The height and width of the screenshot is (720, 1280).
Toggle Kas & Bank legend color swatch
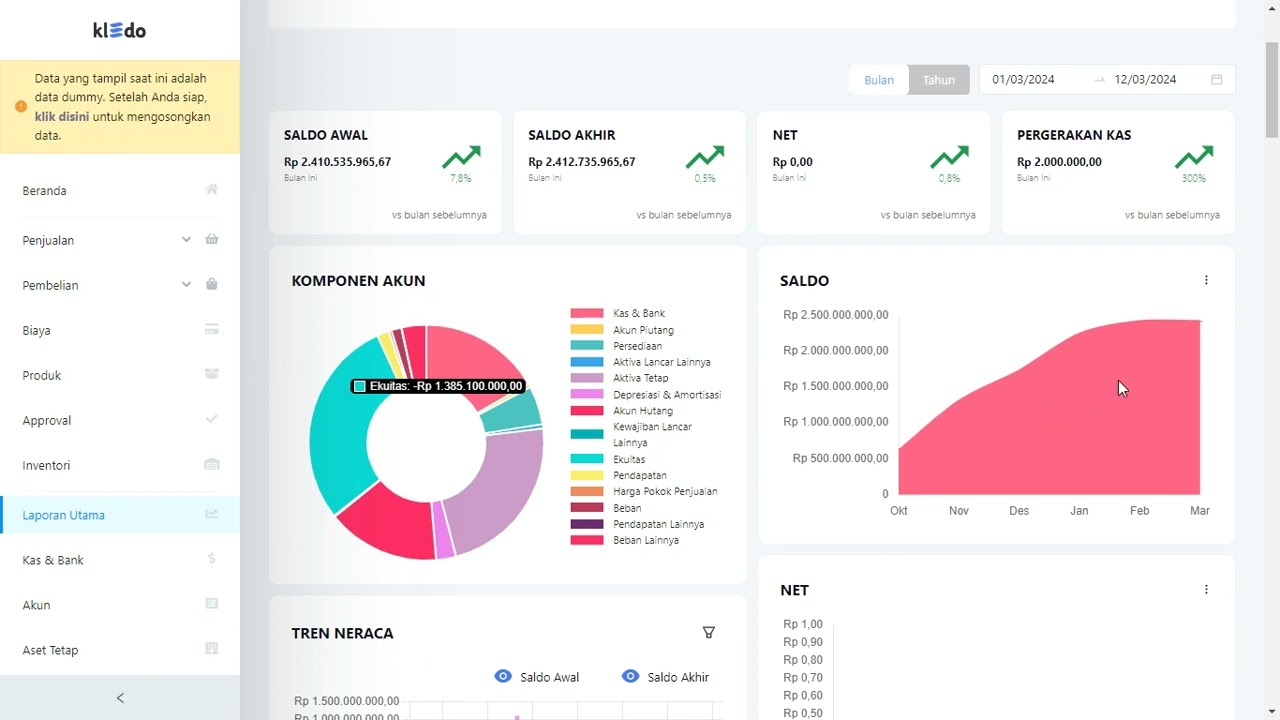tap(587, 313)
